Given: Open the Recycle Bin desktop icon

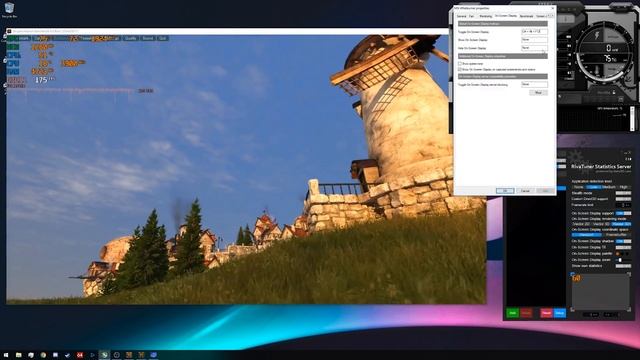Looking at the screenshot, I should click(9, 10).
